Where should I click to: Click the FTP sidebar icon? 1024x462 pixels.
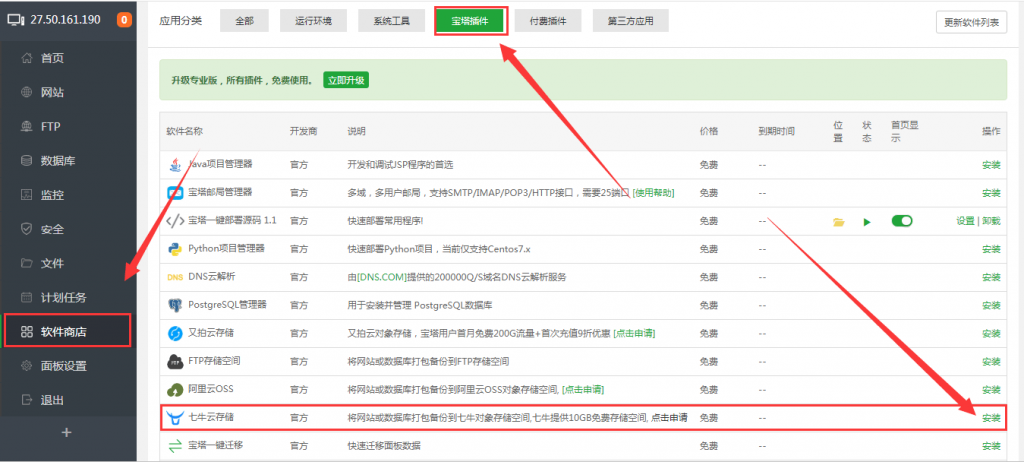point(27,126)
